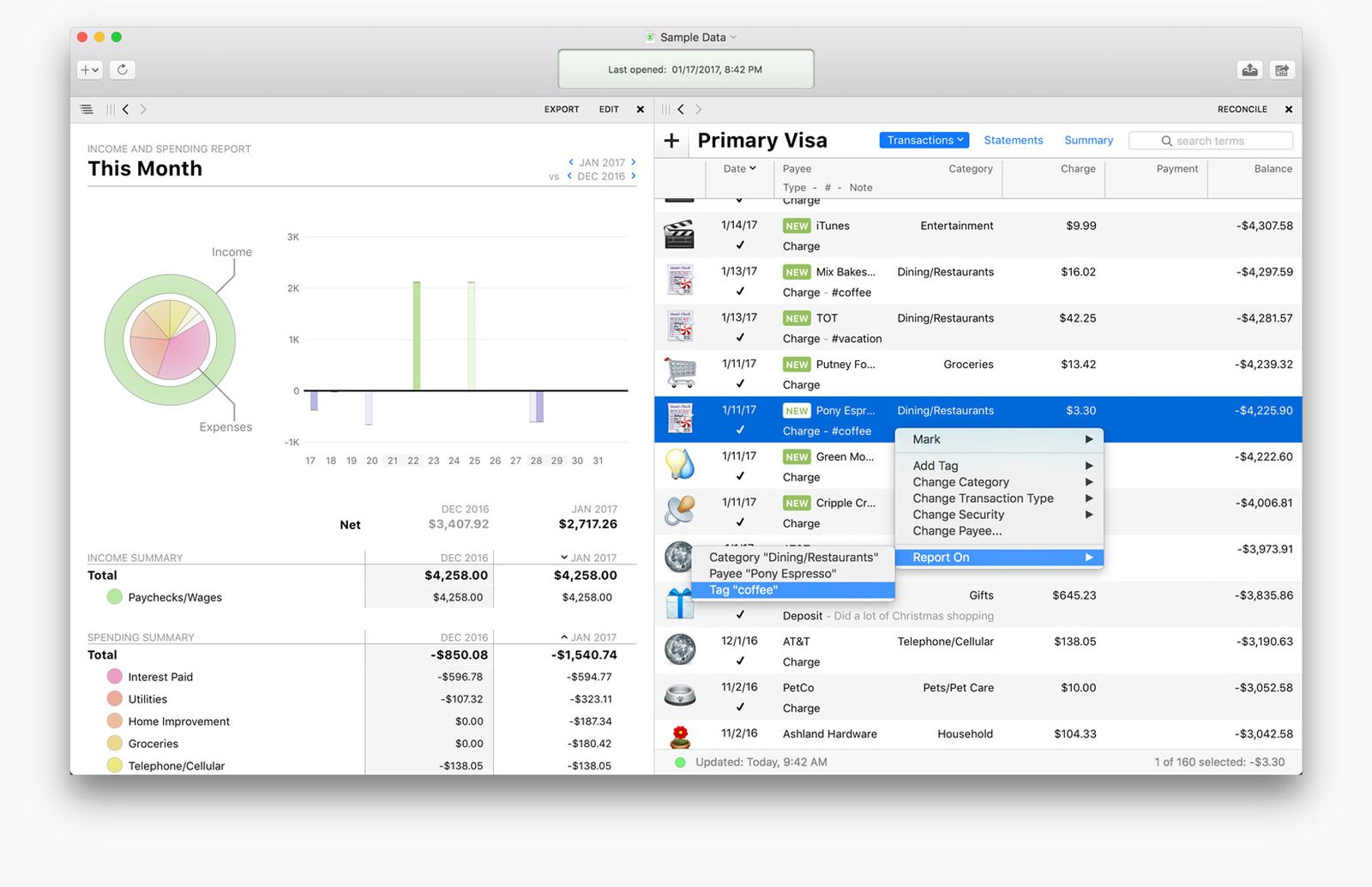
Task: Click the iTunes movie clapper transaction icon
Action: coord(680,232)
